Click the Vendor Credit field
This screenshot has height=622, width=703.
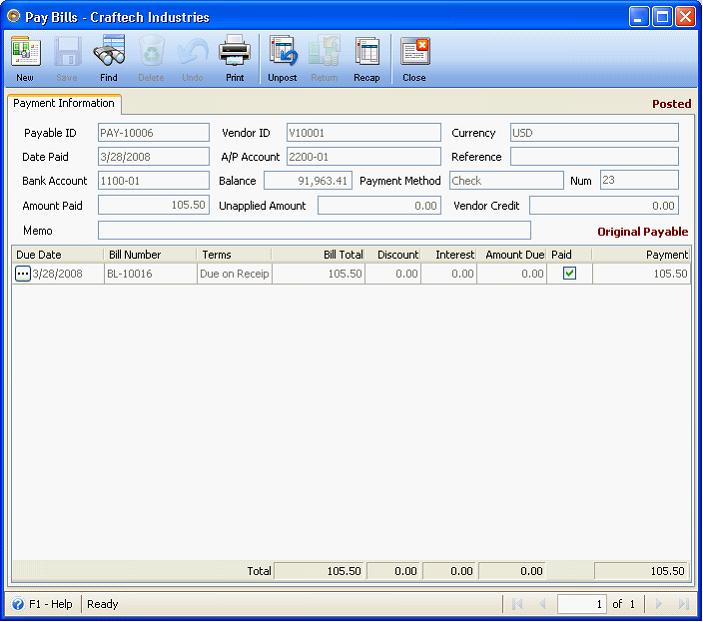[603, 206]
